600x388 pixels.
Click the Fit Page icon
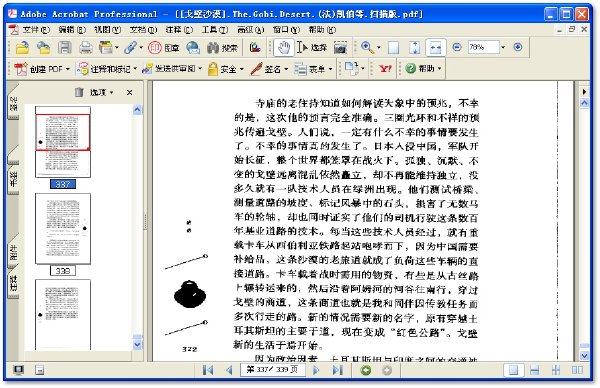(414, 47)
